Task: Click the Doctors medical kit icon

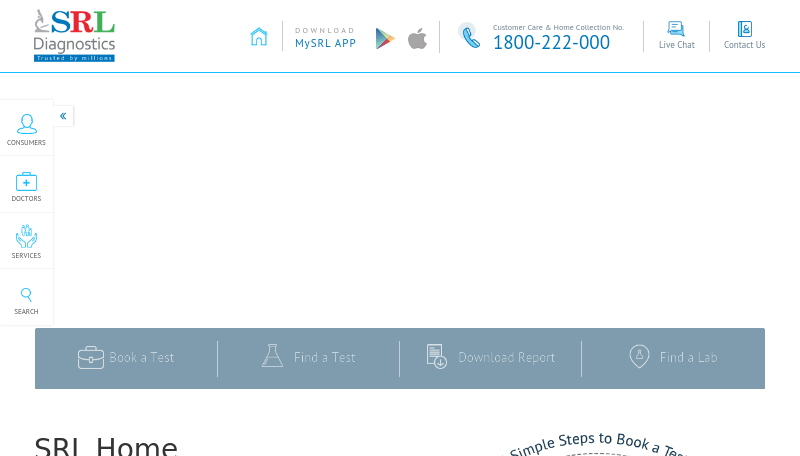Action: point(27,181)
